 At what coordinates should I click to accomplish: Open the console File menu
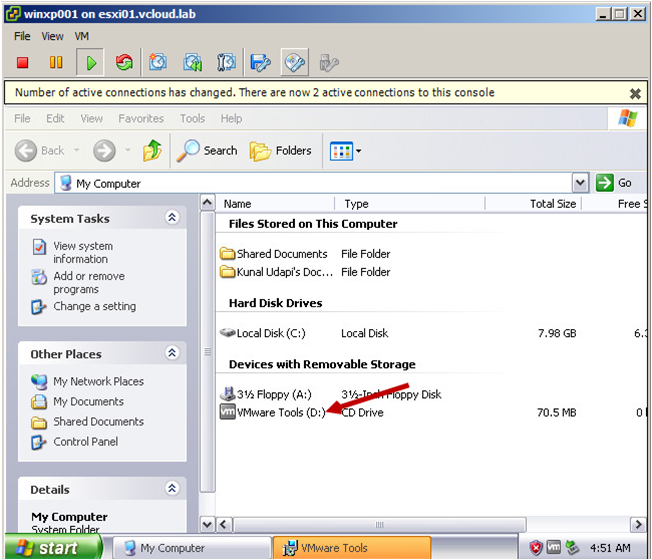tap(22, 36)
